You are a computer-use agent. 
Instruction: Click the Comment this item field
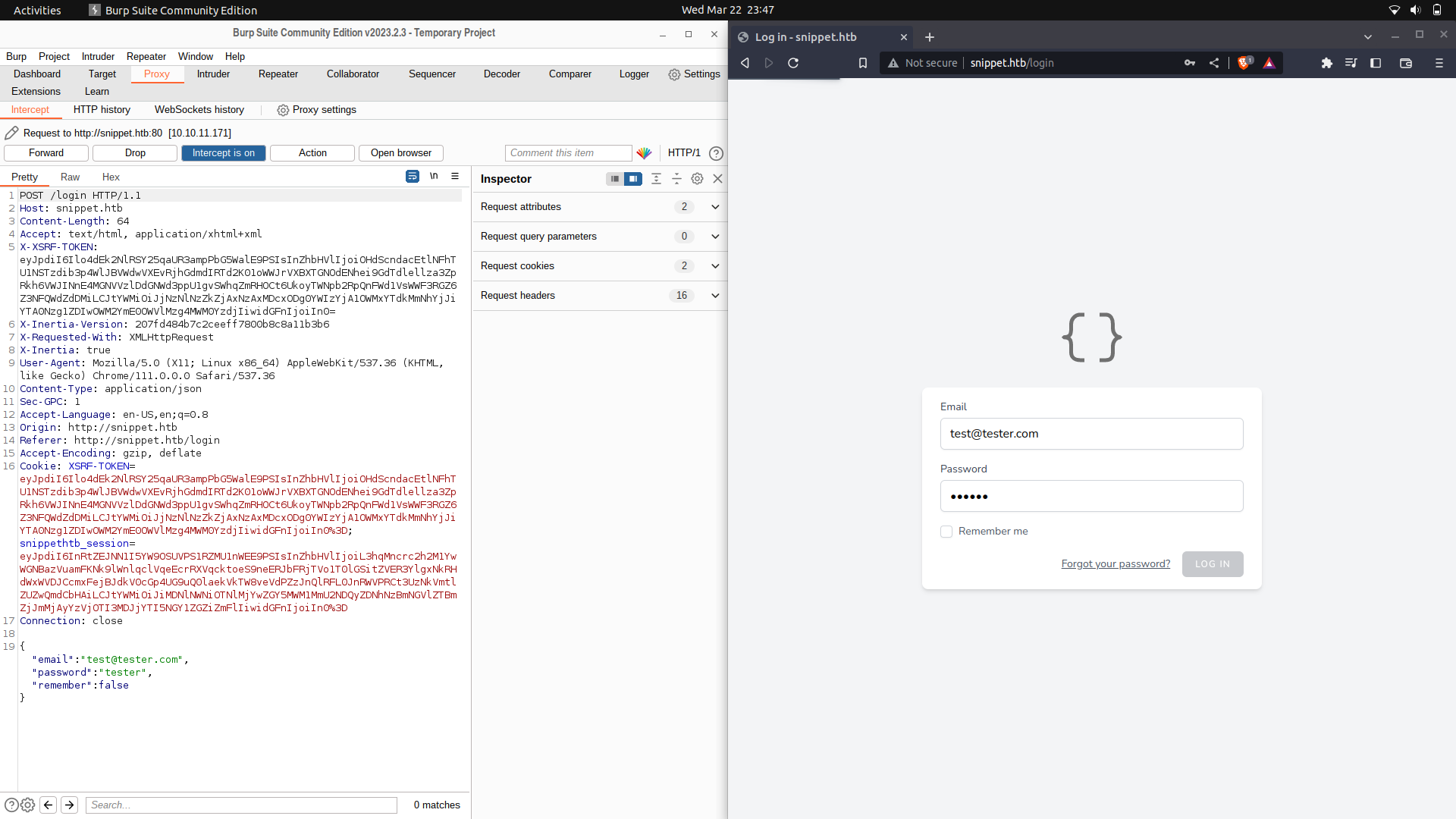(568, 153)
